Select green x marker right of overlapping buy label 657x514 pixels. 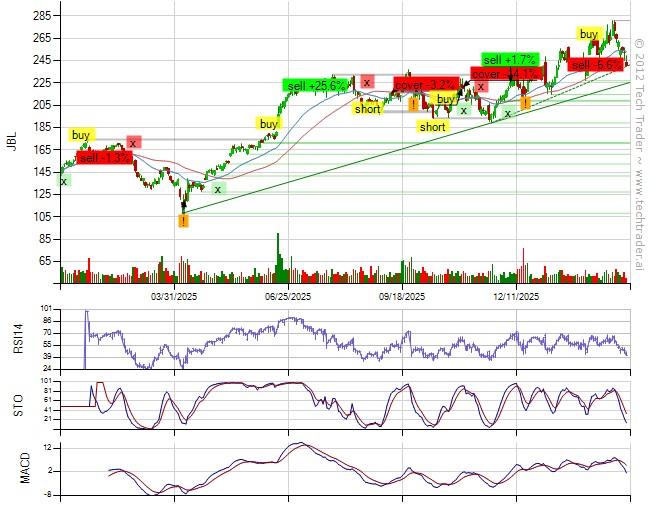(463, 110)
